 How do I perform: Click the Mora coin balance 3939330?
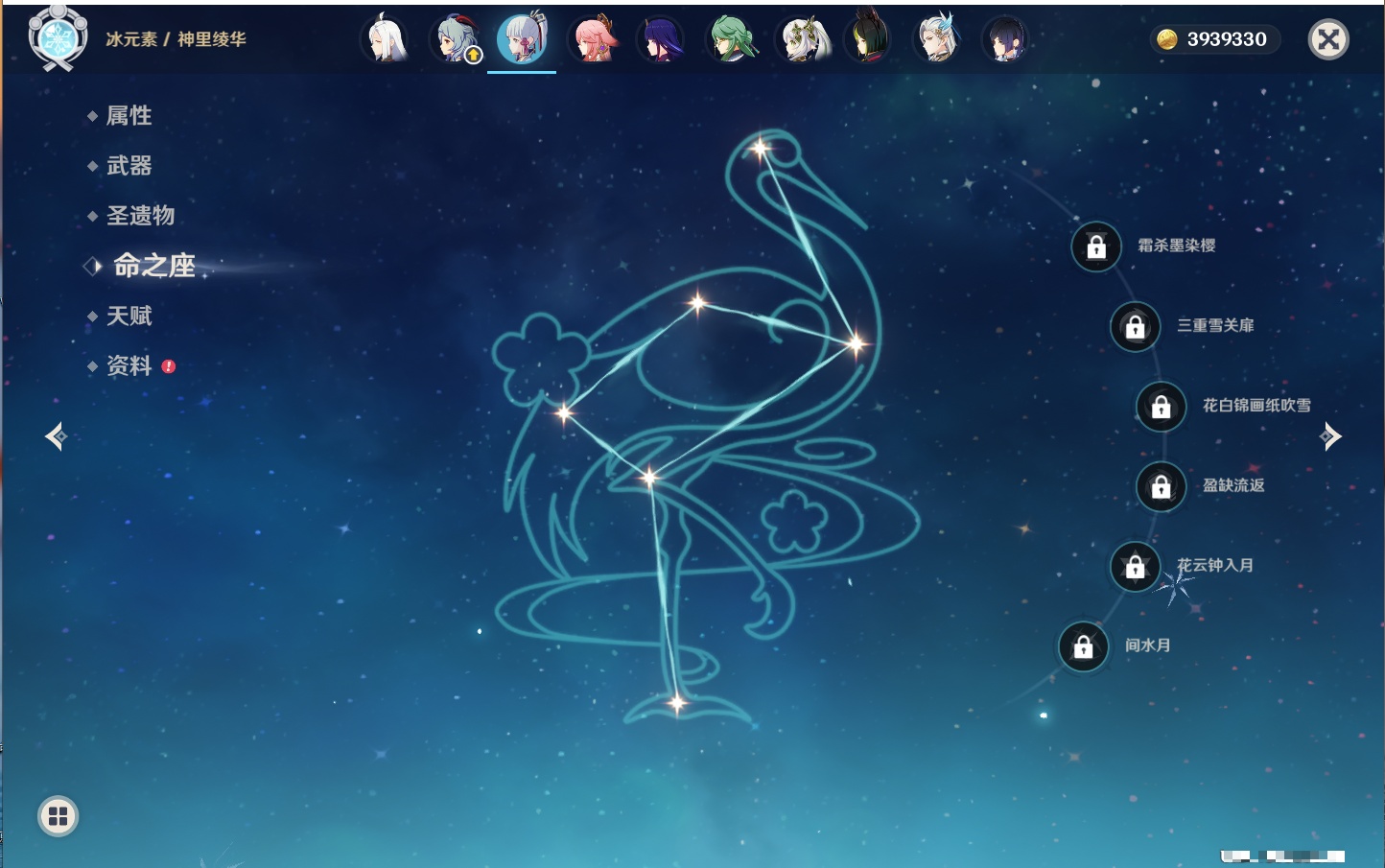1215,39
